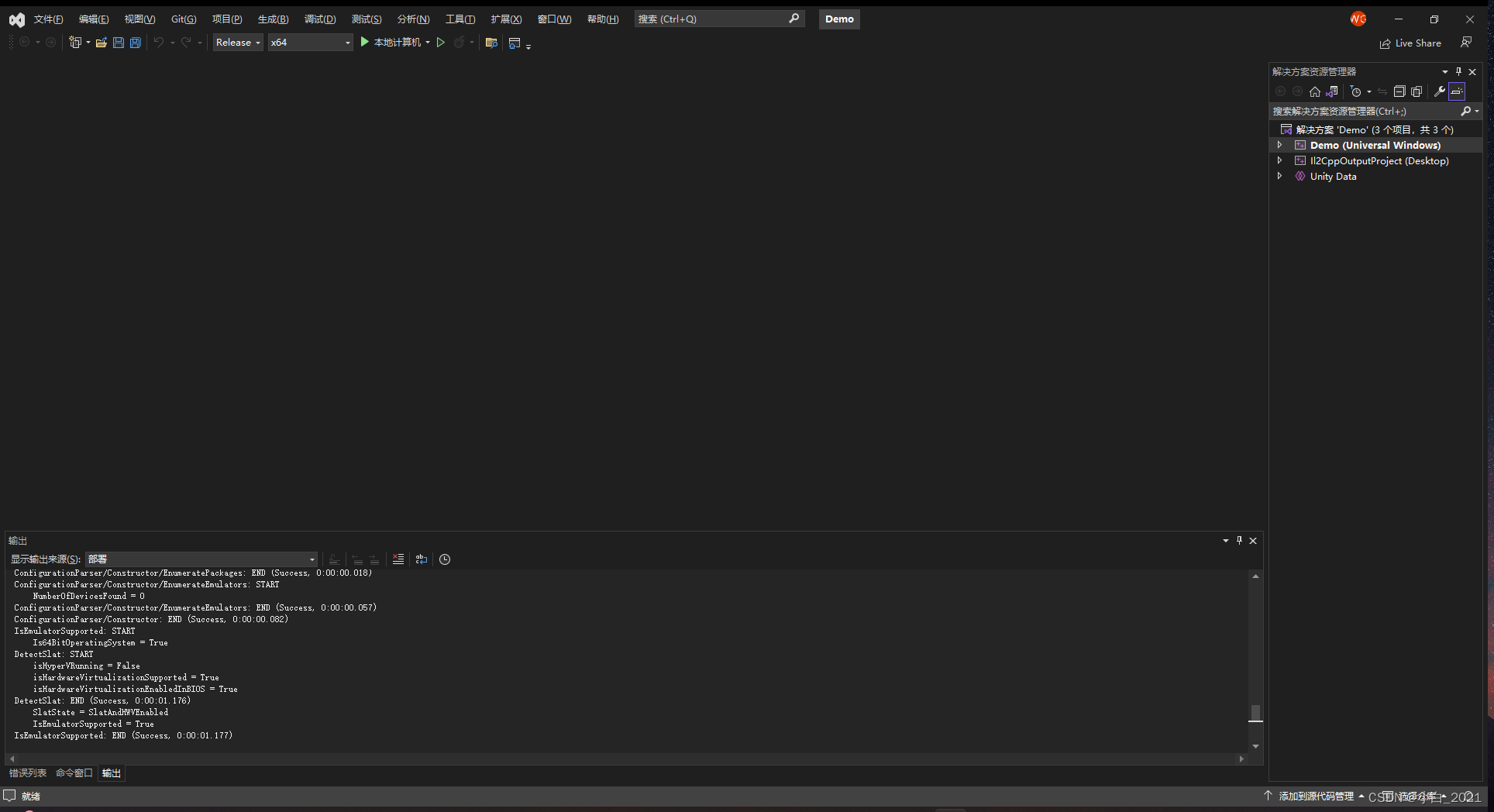The image size is (1494, 812).
Task: Clear all text in the Output window
Action: pos(398,559)
